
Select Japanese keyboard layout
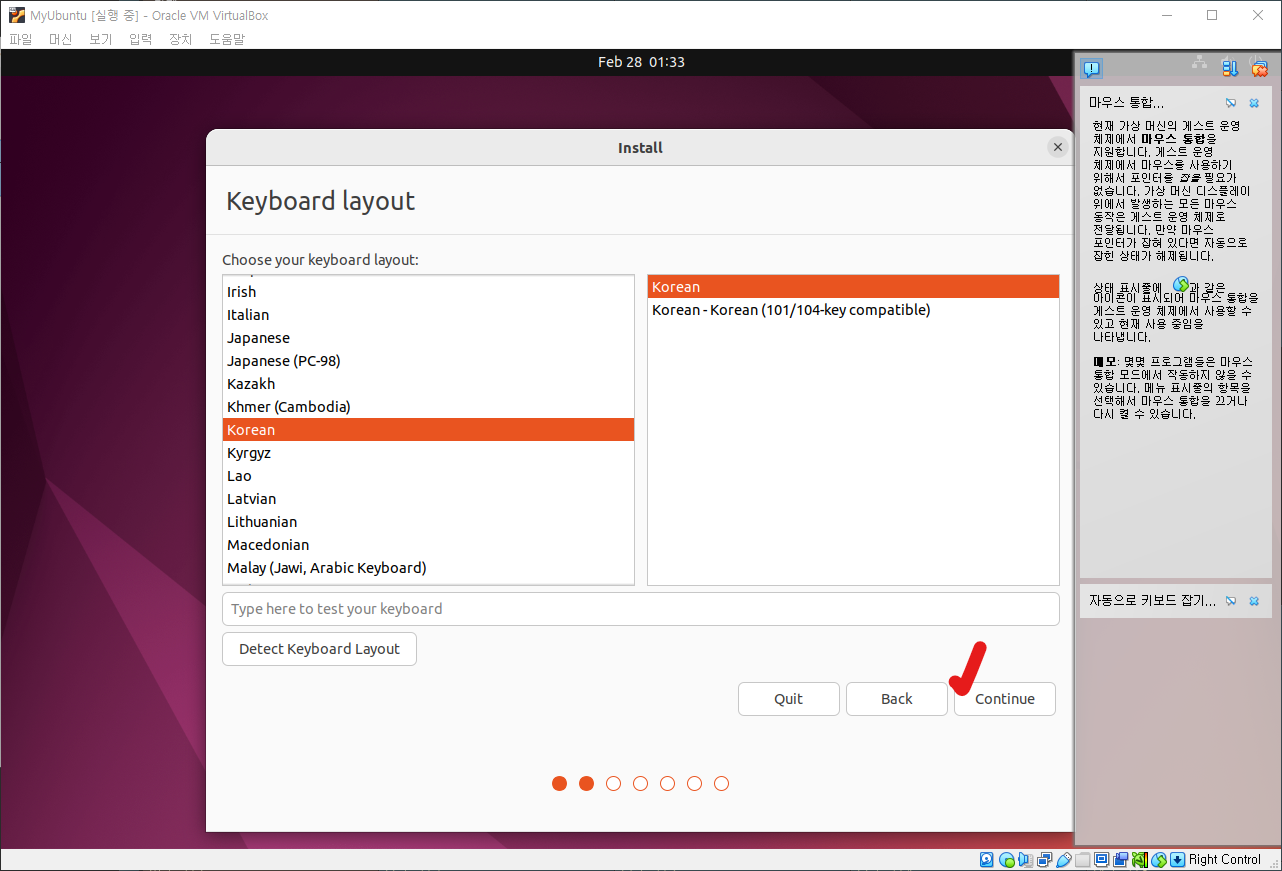point(428,338)
